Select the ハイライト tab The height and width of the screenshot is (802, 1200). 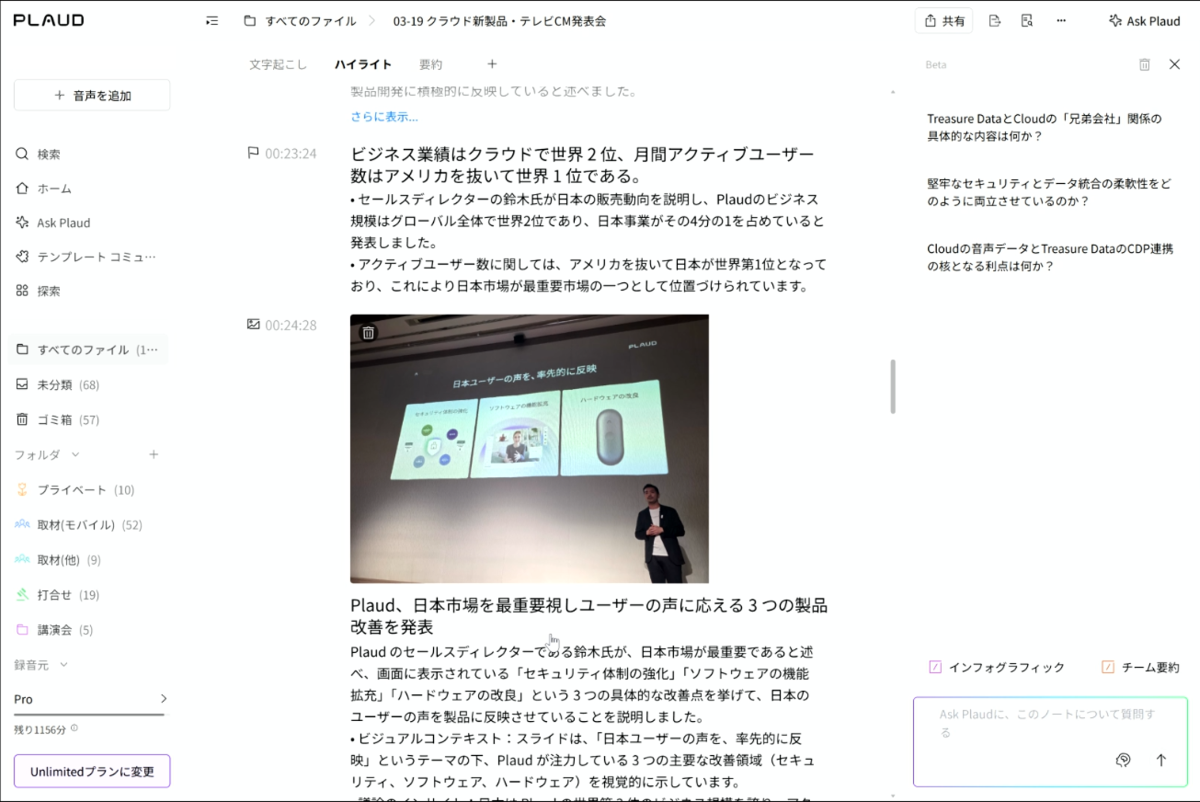(363, 64)
